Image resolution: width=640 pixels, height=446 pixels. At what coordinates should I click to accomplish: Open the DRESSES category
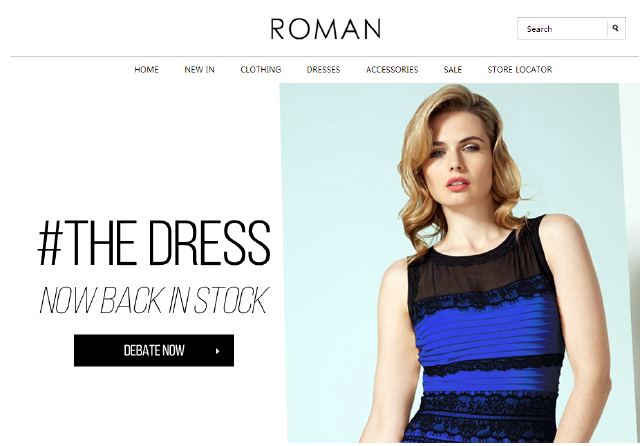pos(323,69)
